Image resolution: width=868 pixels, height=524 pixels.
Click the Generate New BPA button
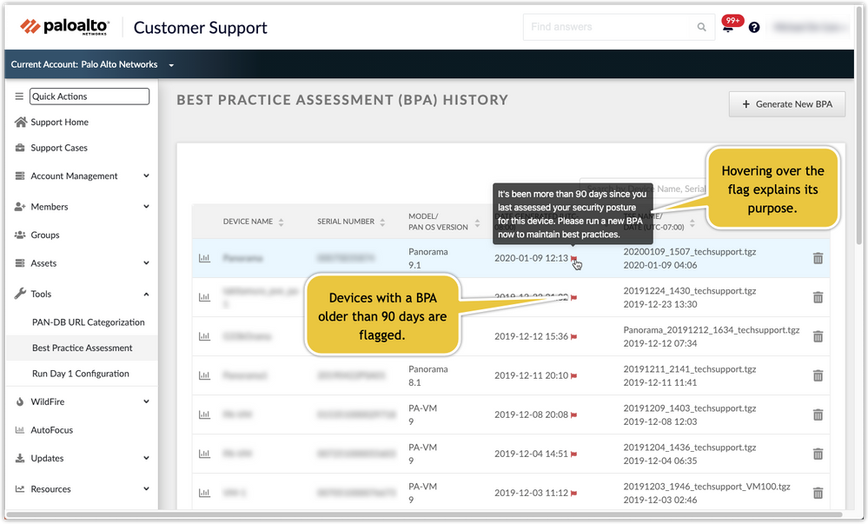[787, 104]
